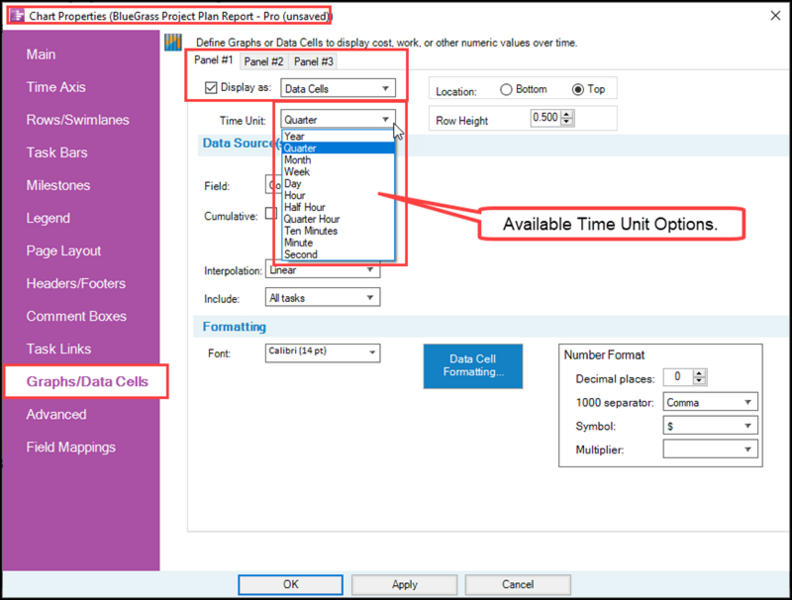The width and height of the screenshot is (792, 600).
Task: Increase Row Height with up arrow
Action: click(x=567, y=114)
